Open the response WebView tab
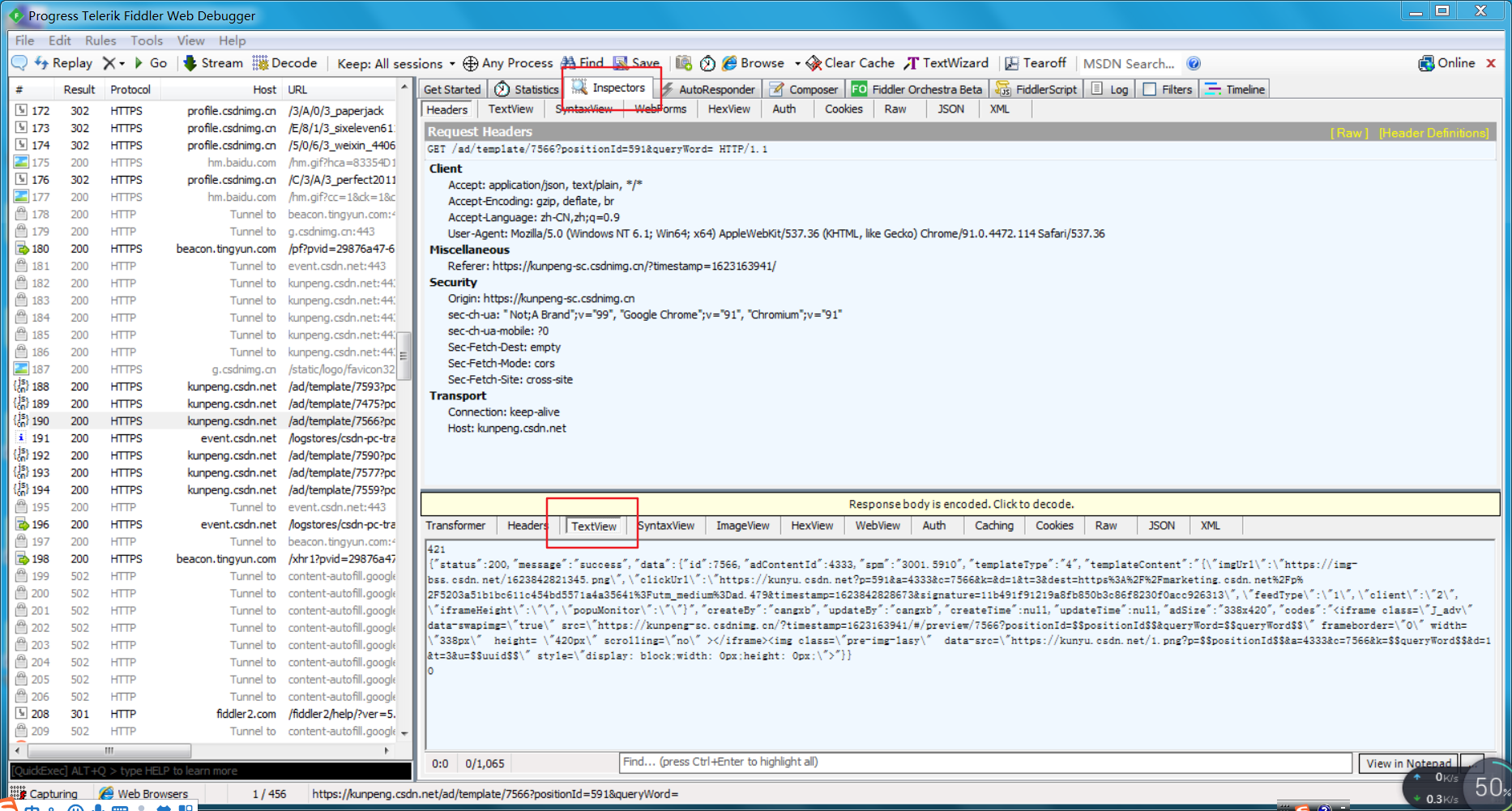This screenshot has width=1512, height=811. [x=878, y=526]
